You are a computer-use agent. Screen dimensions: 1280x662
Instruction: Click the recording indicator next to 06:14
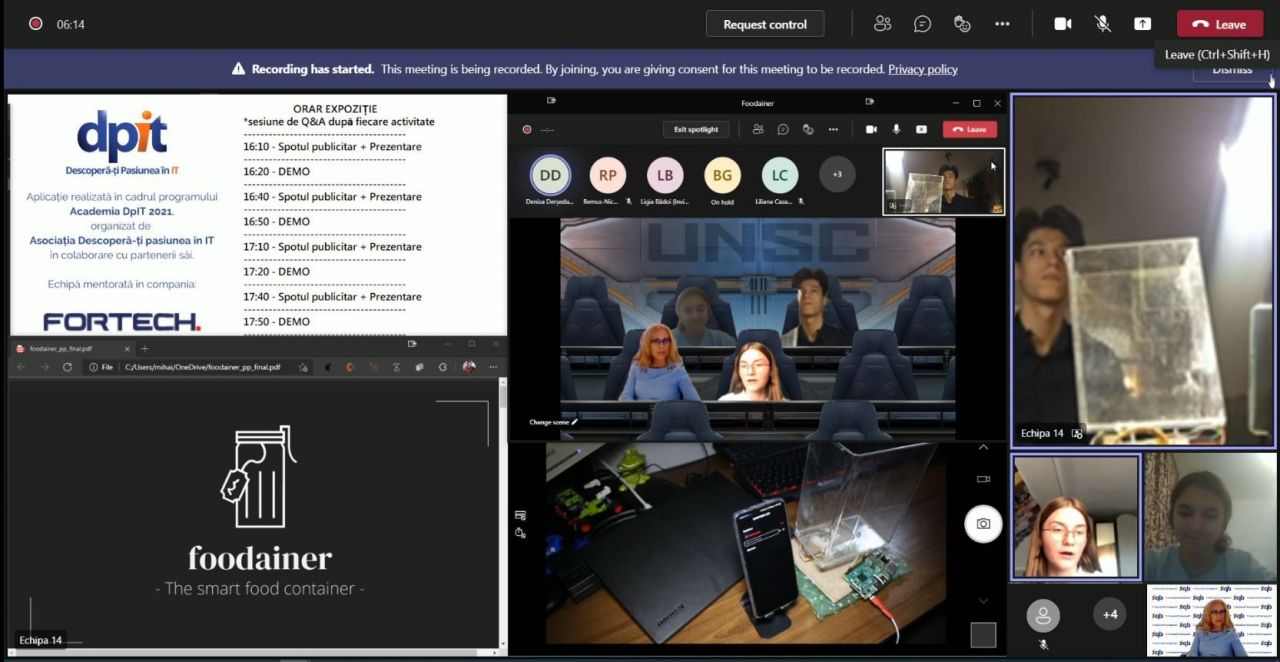36,24
